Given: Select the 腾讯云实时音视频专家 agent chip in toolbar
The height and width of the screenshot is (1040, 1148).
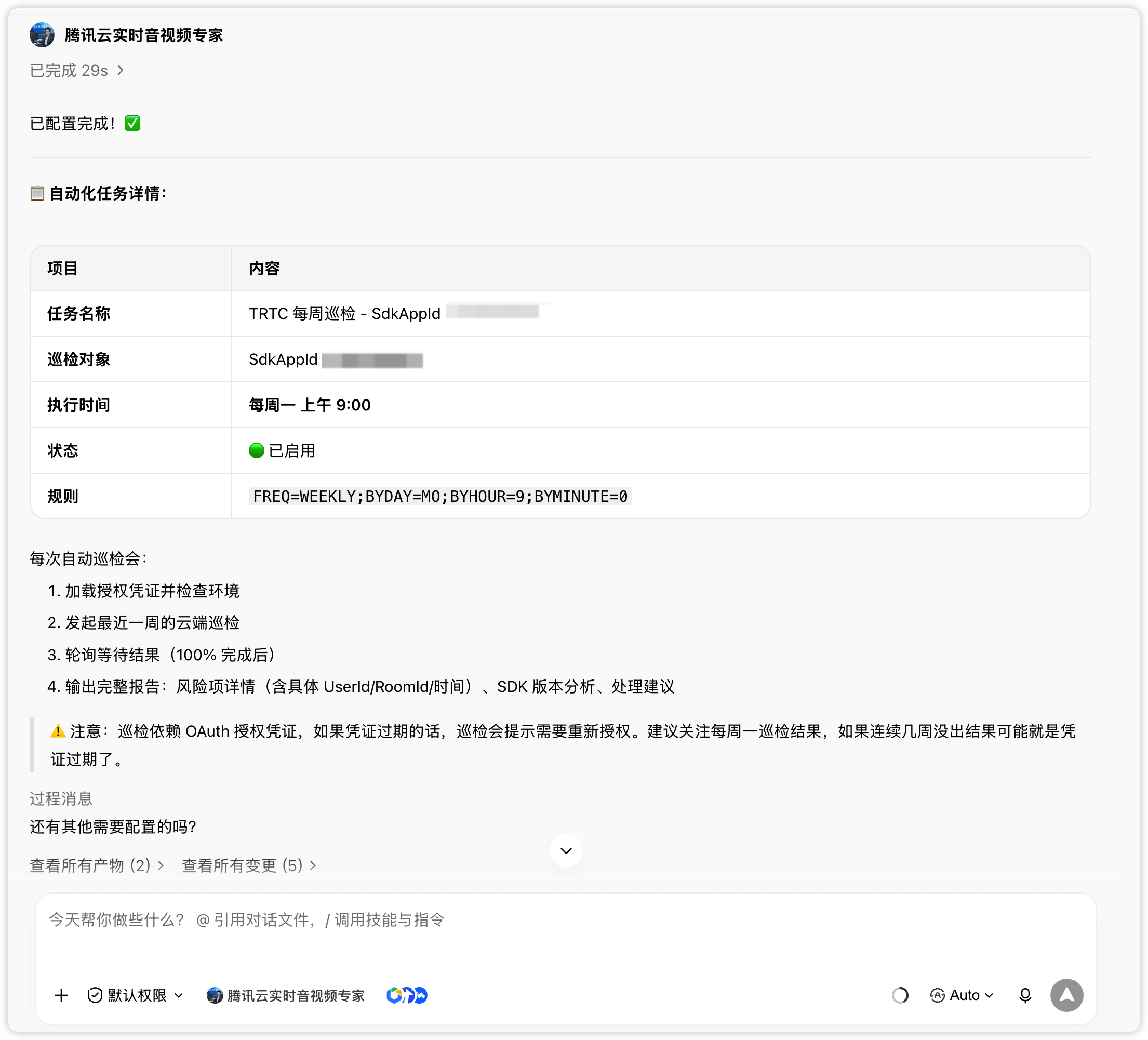Looking at the screenshot, I should click(x=285, y=995).
